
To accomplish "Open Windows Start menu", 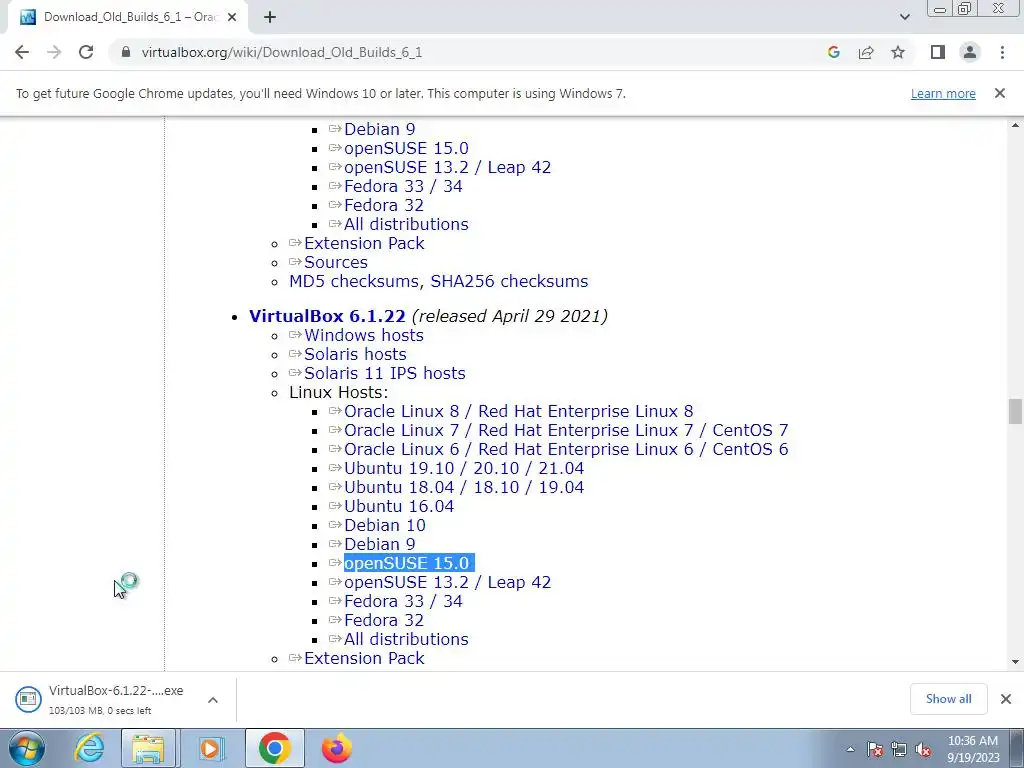I will pyautogui.click(x=26, y=748).
